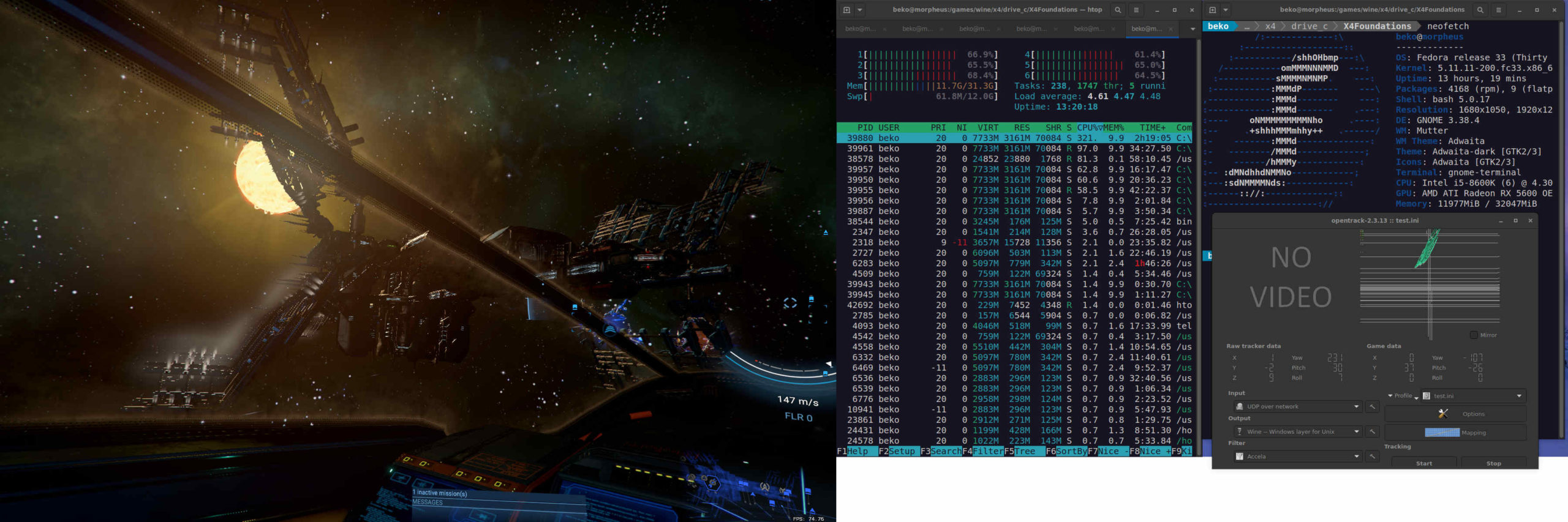Activate F4 Filter in htop

(983, 451)
